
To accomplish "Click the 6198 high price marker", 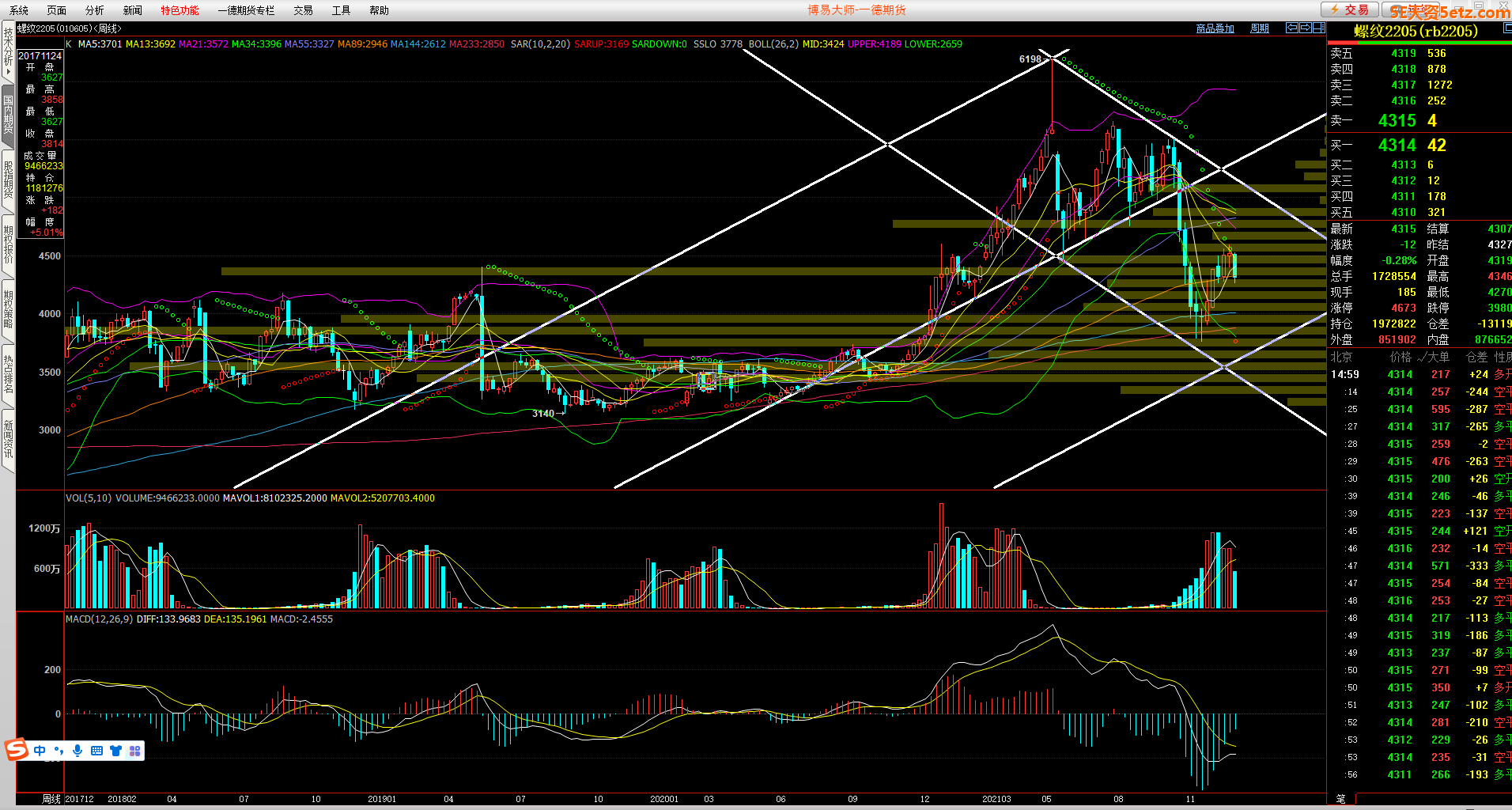I will [x=1030, y=59].
